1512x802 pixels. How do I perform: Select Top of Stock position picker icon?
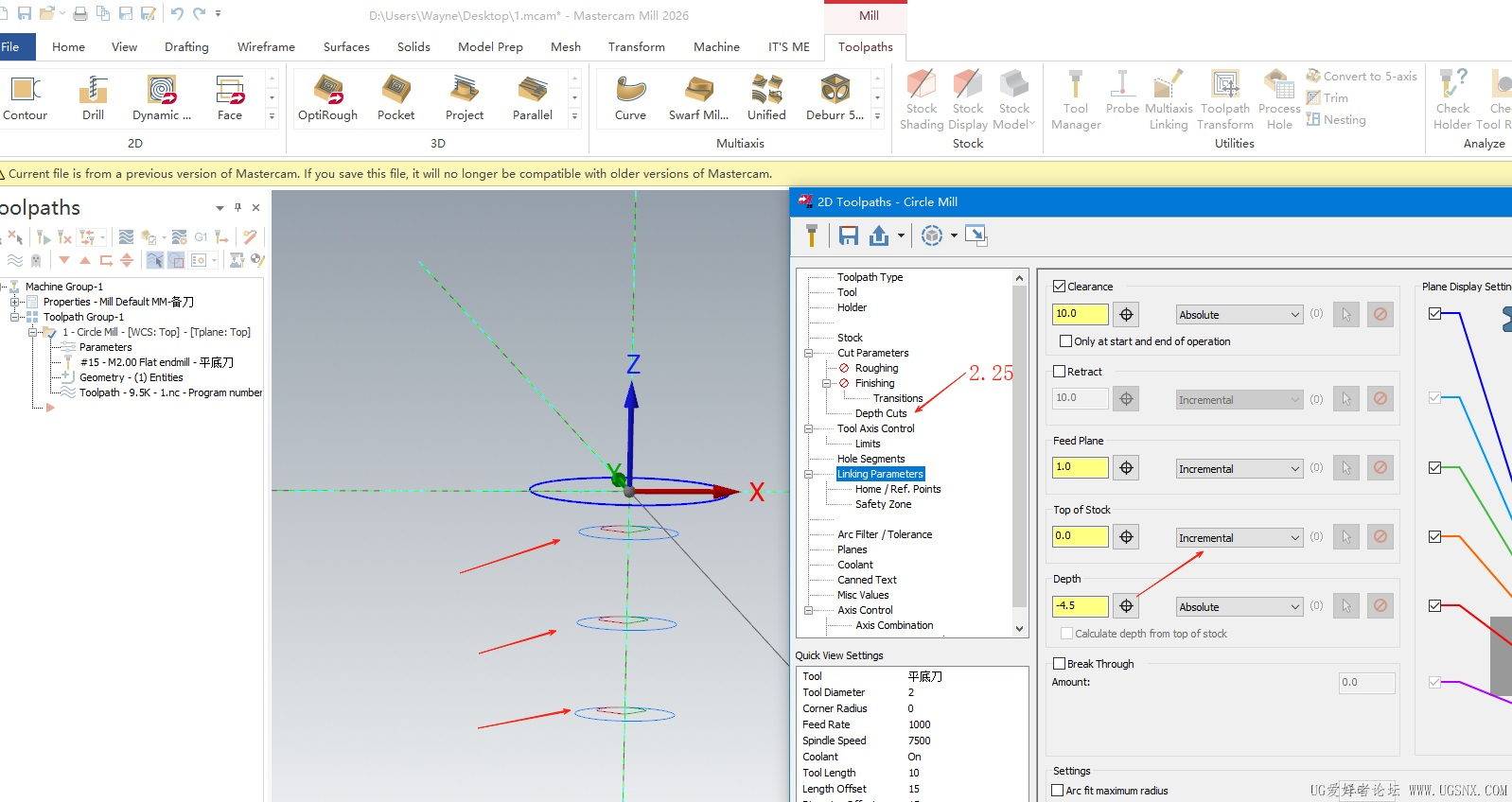pos(1126,537)
